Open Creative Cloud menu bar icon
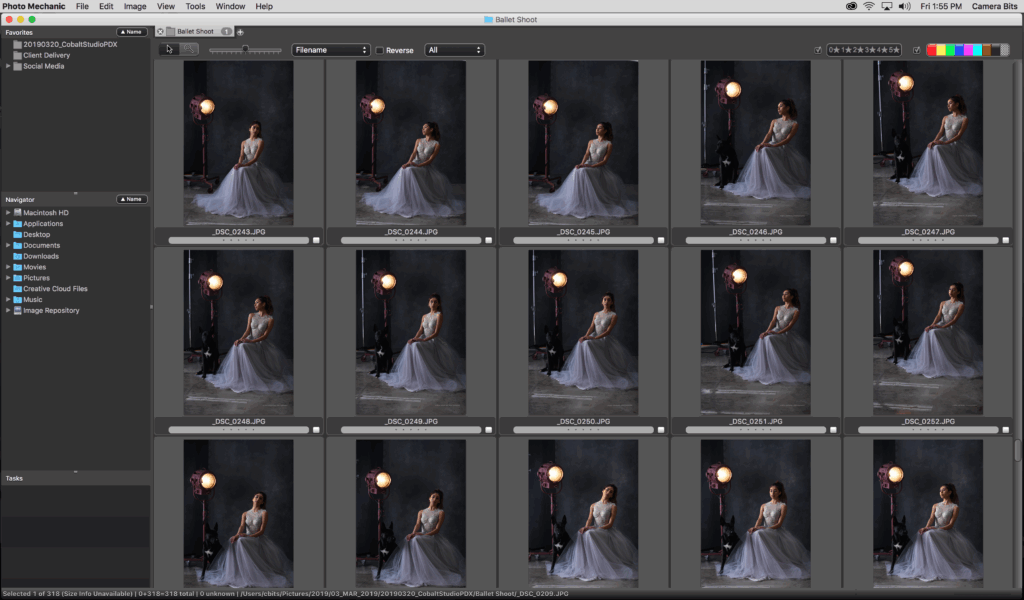Screen dimensions: 1024x600 point(851,6)
